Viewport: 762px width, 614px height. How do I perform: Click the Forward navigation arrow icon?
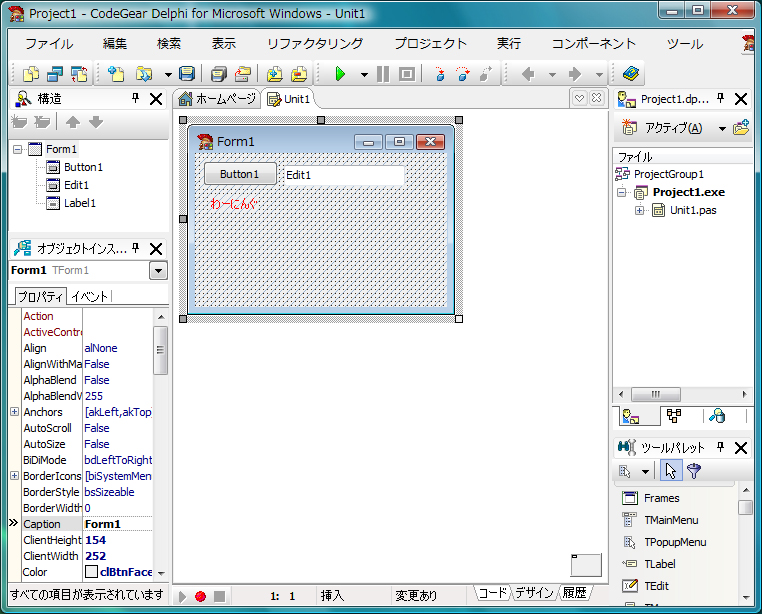(575, 74)
